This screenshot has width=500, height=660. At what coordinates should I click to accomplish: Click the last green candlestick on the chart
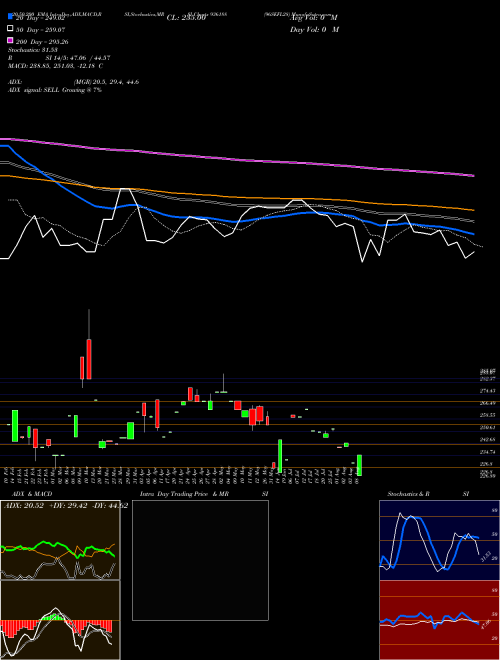pyautogui.click(x=359, y=465)
